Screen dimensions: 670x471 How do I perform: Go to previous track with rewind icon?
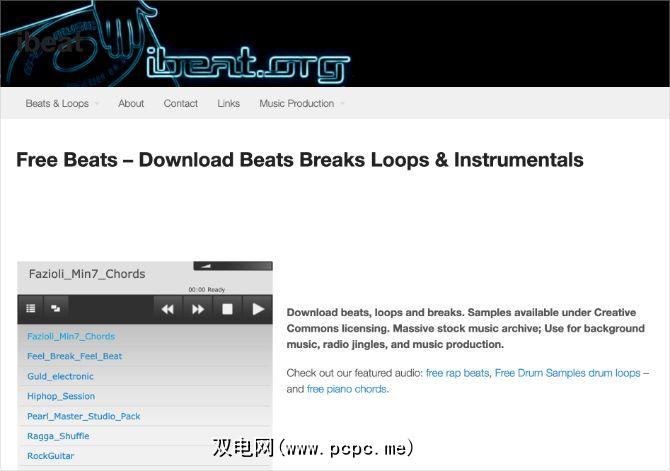click(168, 309)
